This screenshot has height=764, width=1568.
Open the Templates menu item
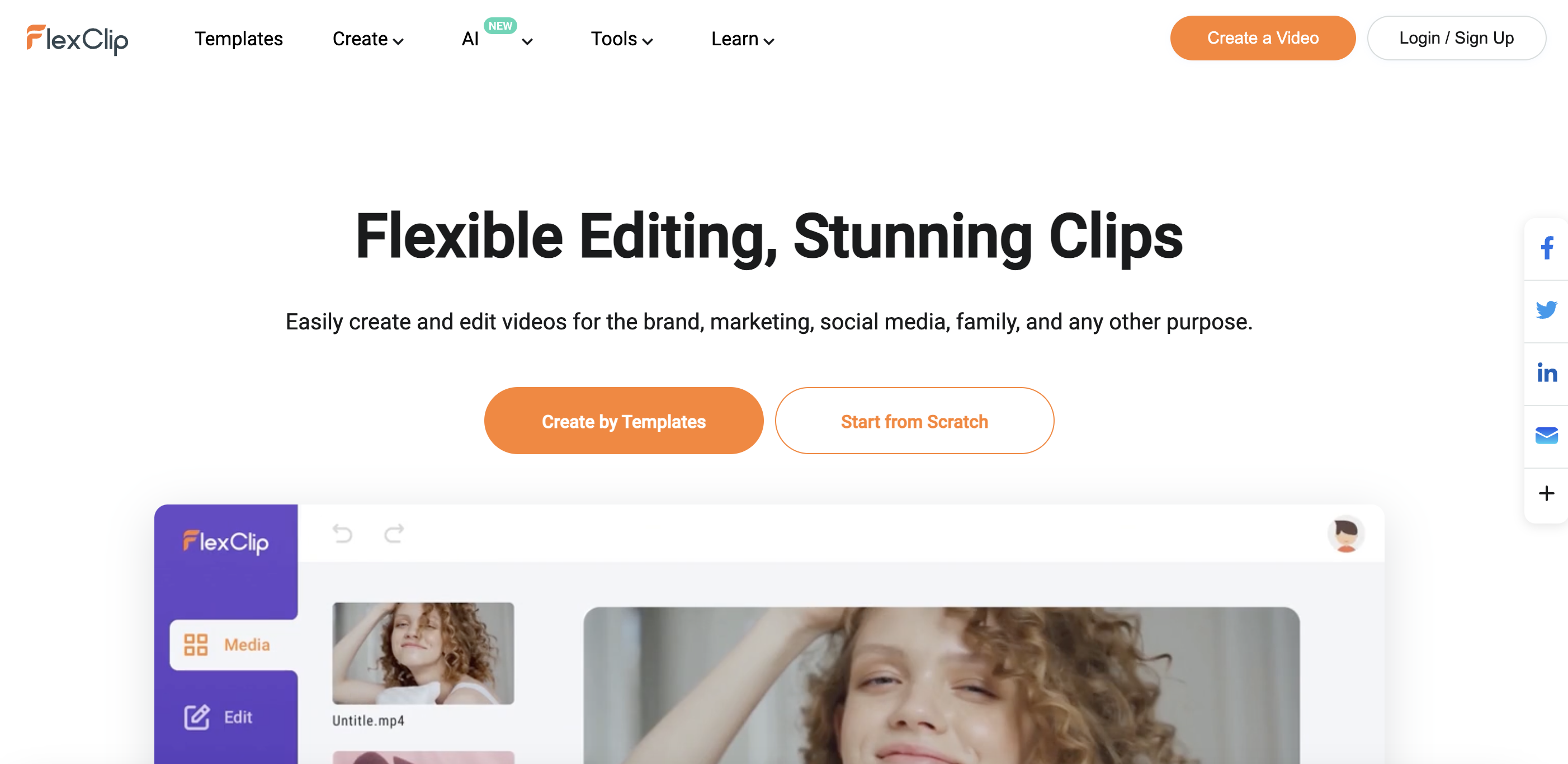point(239,39)
